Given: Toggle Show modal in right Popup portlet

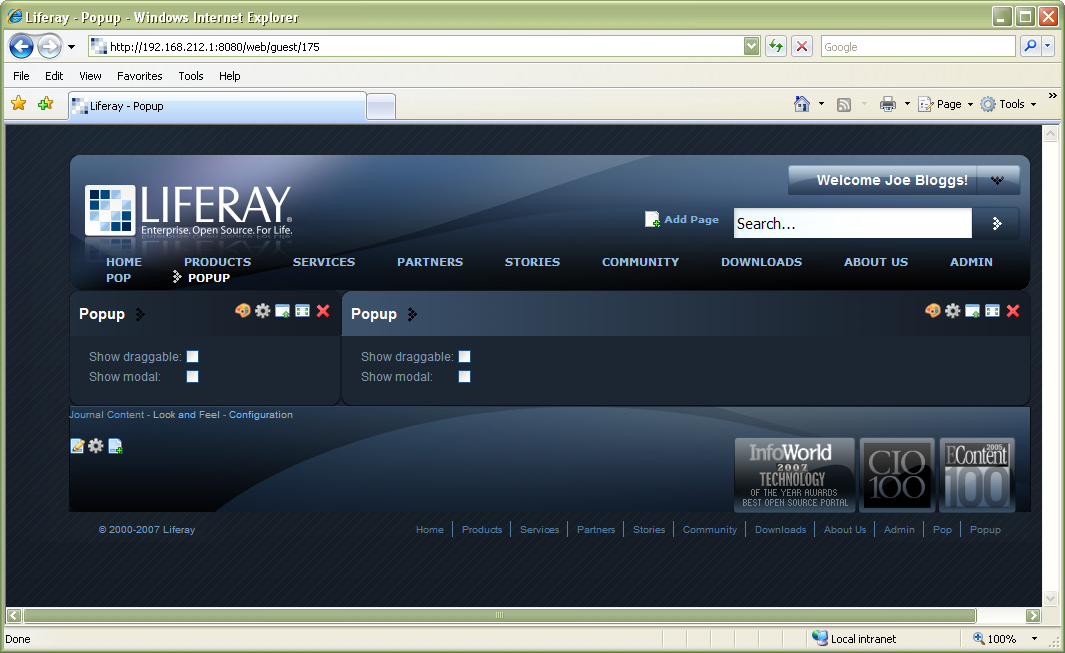Looking at the screenshot, I should coord(465,376).
